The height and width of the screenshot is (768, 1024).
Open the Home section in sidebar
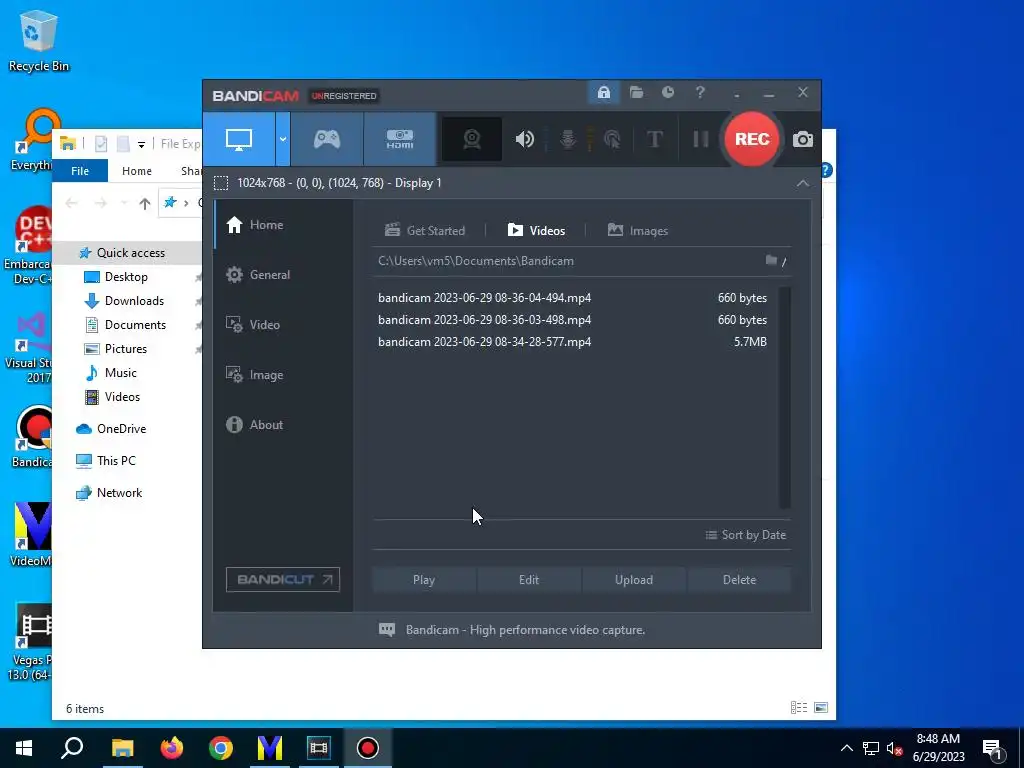point(284,225)
